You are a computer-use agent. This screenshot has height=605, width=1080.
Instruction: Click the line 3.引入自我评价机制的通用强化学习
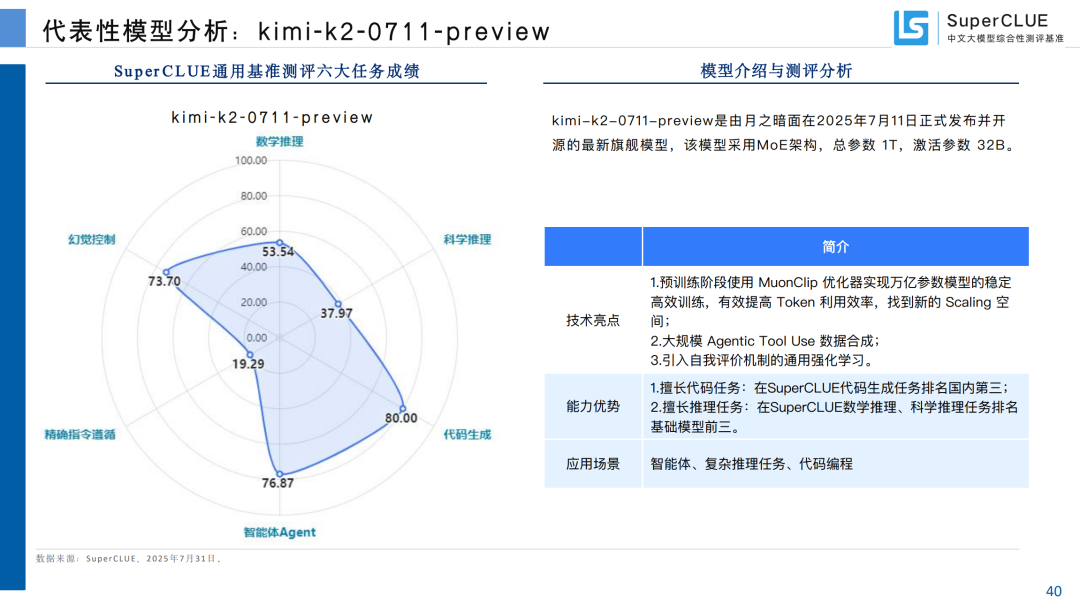[x=762, y=360]
